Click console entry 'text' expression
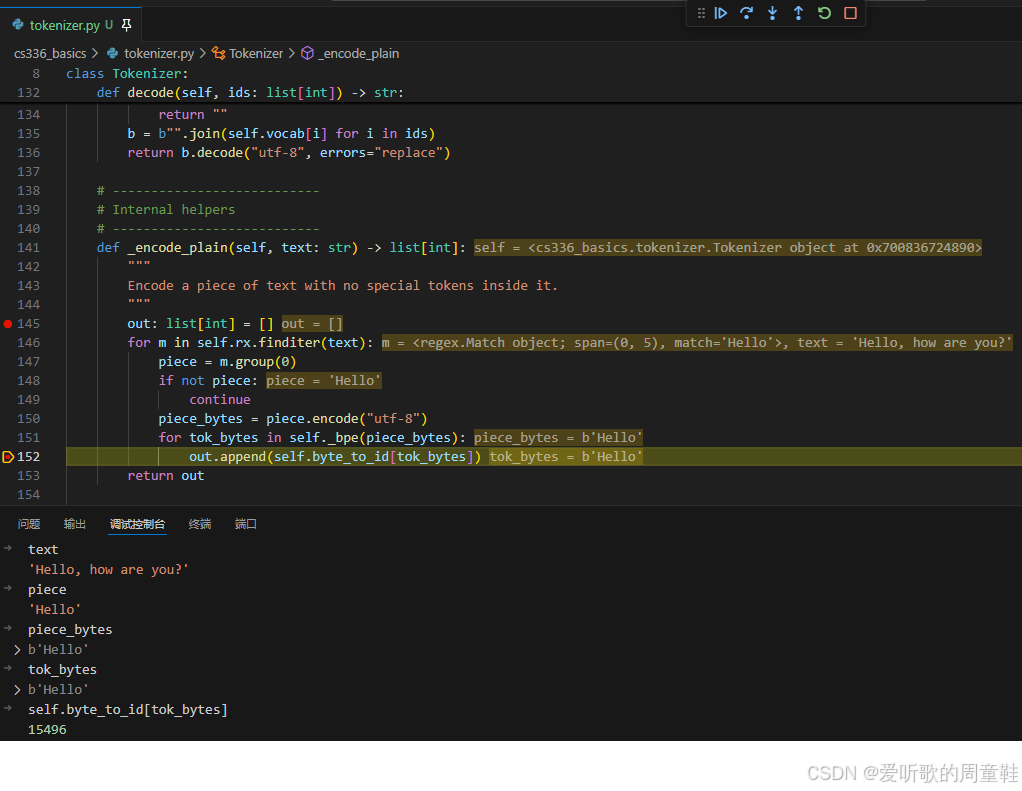This screenshot has height=791, width=1022. point(43,549)
